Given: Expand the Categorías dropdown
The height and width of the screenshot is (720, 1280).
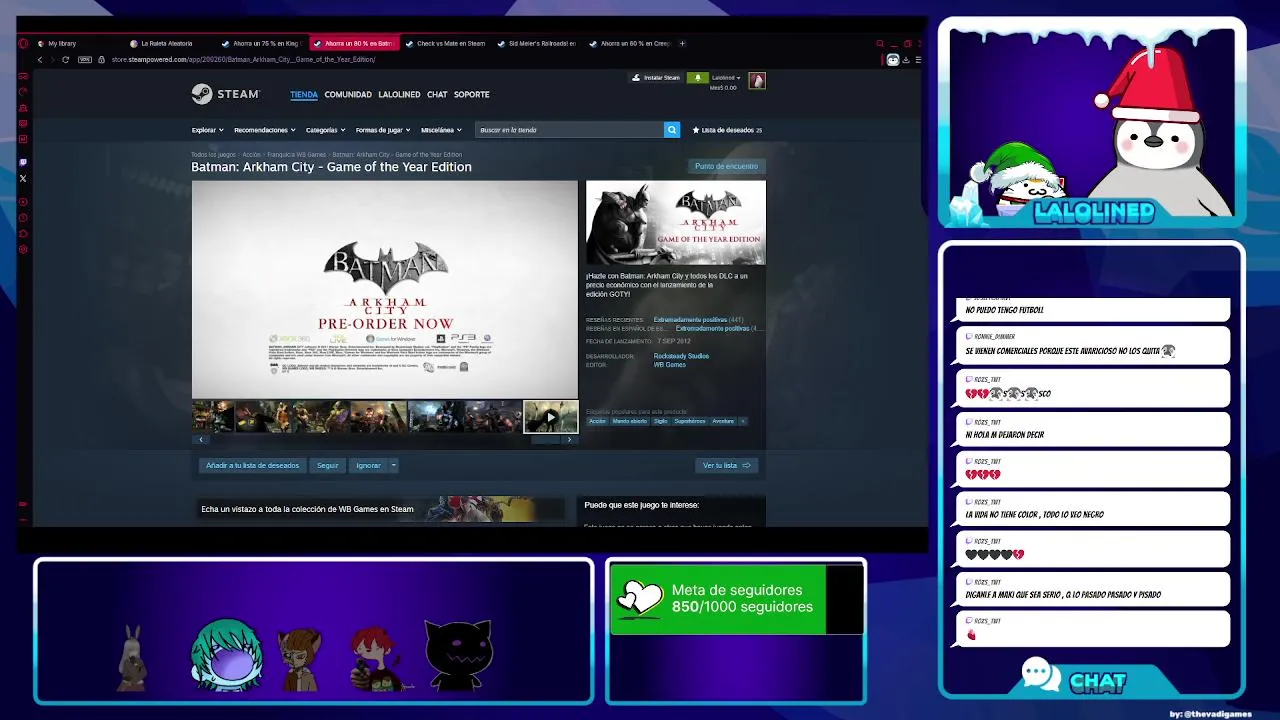Looking at the screenshot, I should point(325,130).
